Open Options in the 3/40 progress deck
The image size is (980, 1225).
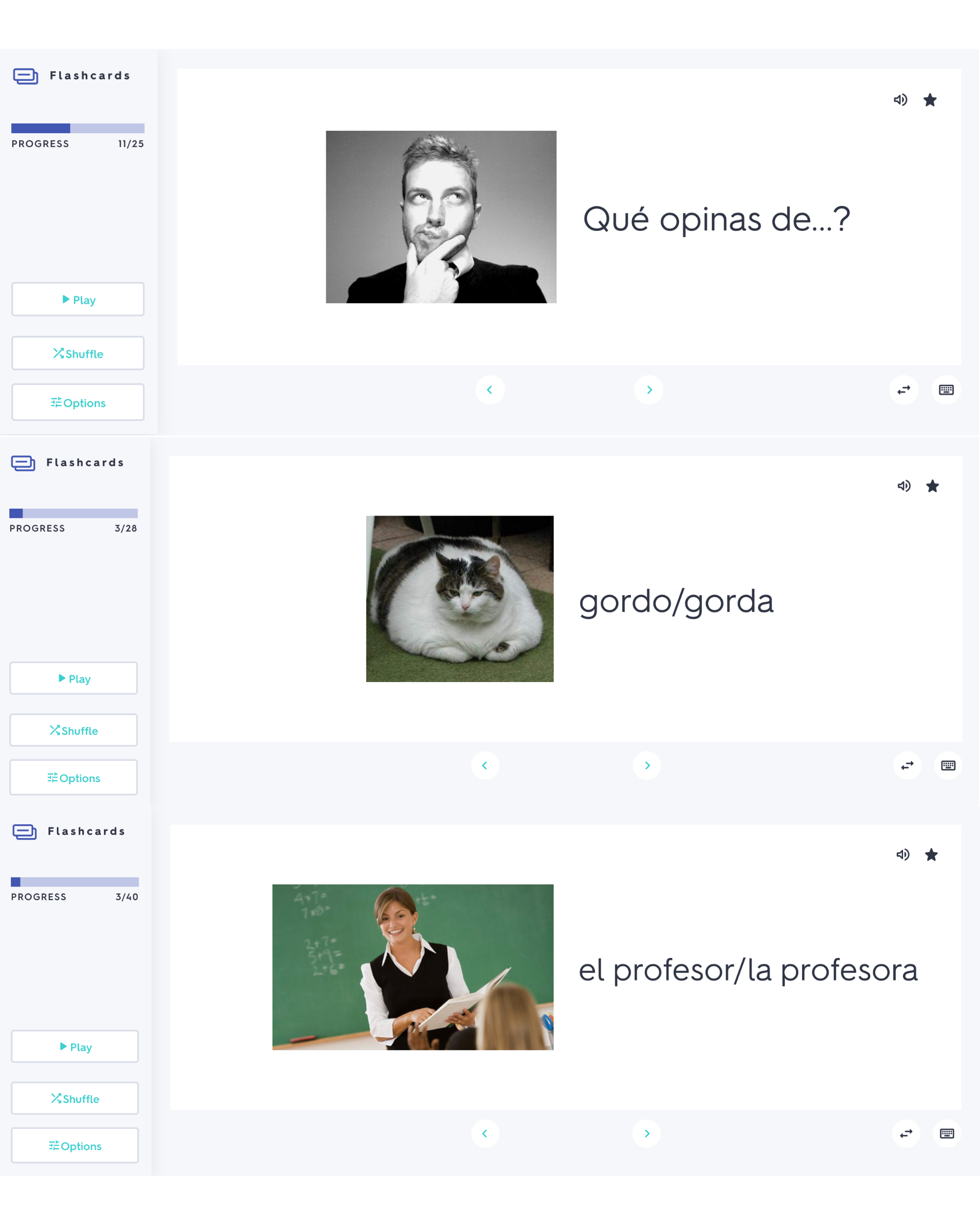click(x=75, y=1146)
